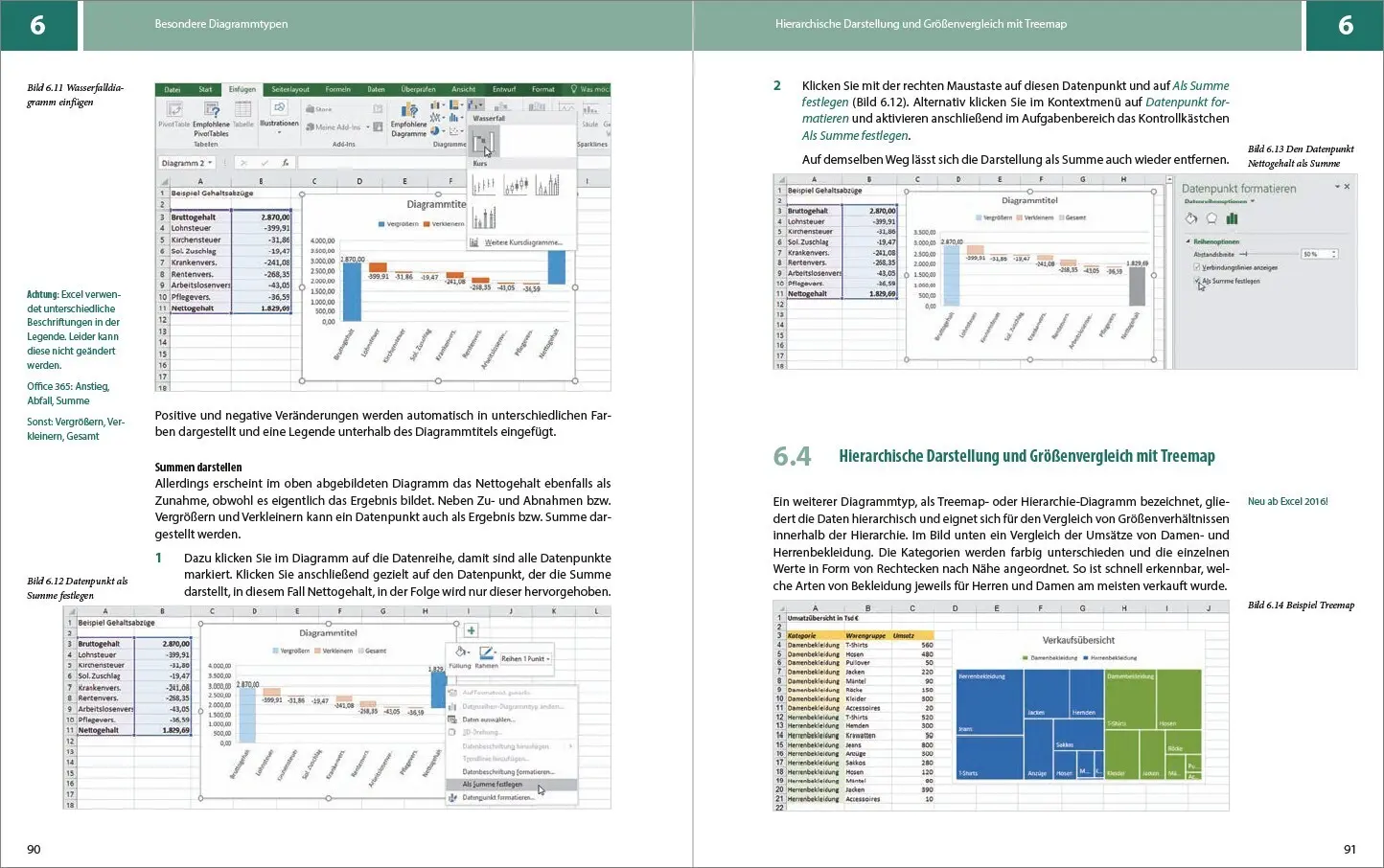Click Daten ribbon tab in Bild 6.11
The image size is (1384, 868).
pyautogui.click(x=376, y=89)
